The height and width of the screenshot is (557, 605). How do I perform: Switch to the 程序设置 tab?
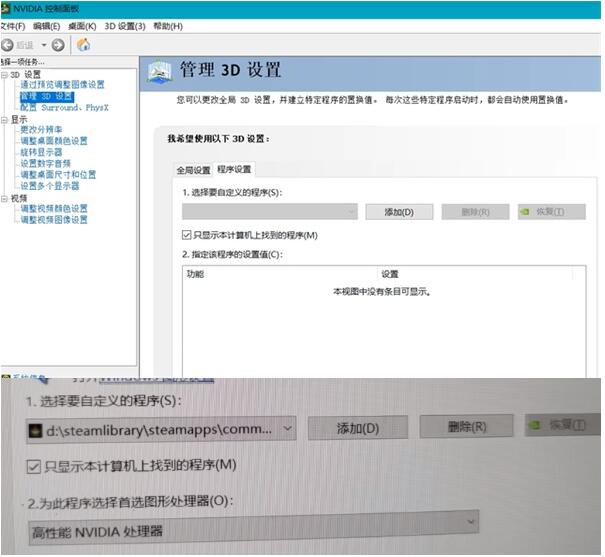point(234,169)
